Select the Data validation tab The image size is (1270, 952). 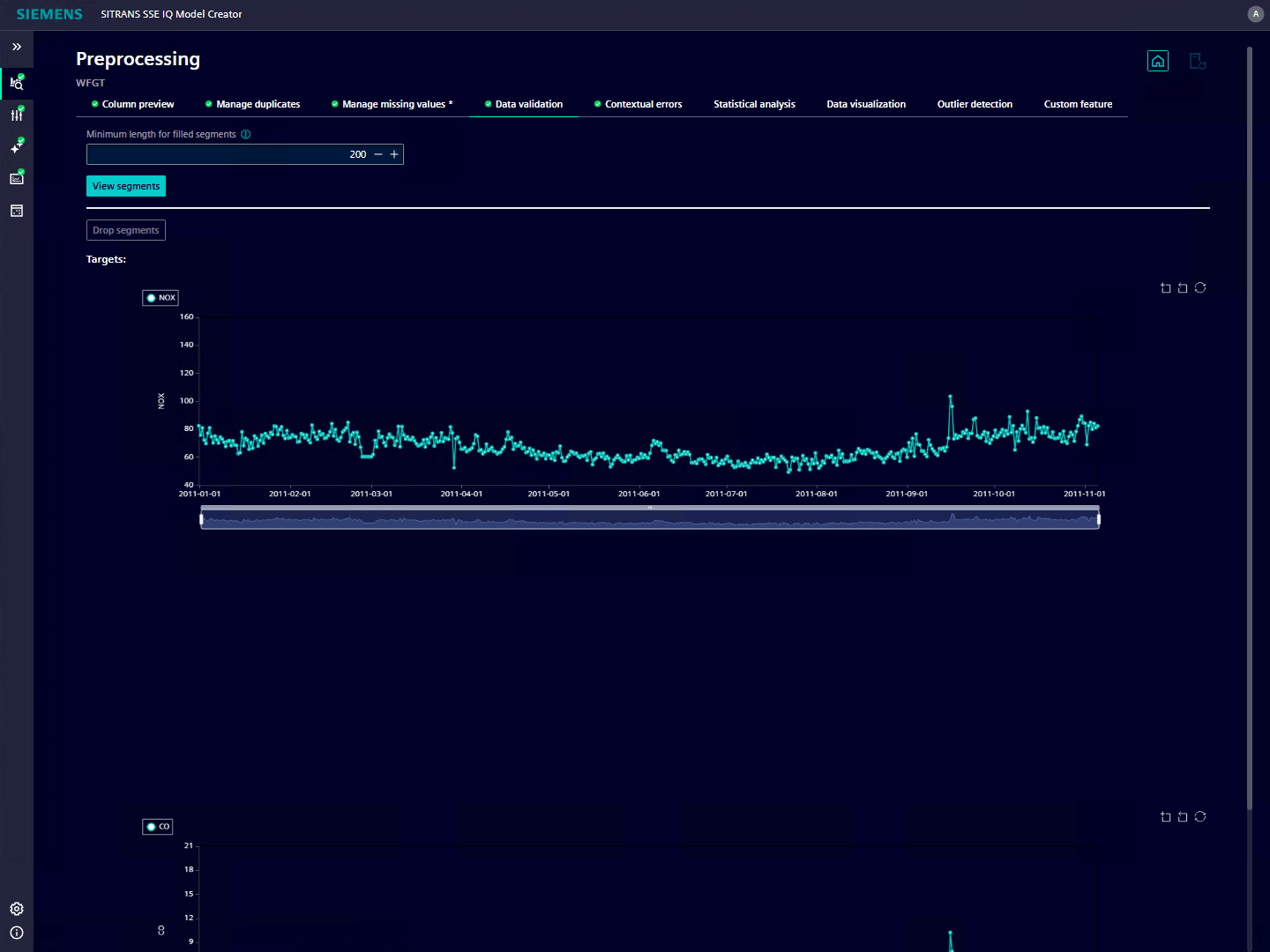tap(524, 104)
